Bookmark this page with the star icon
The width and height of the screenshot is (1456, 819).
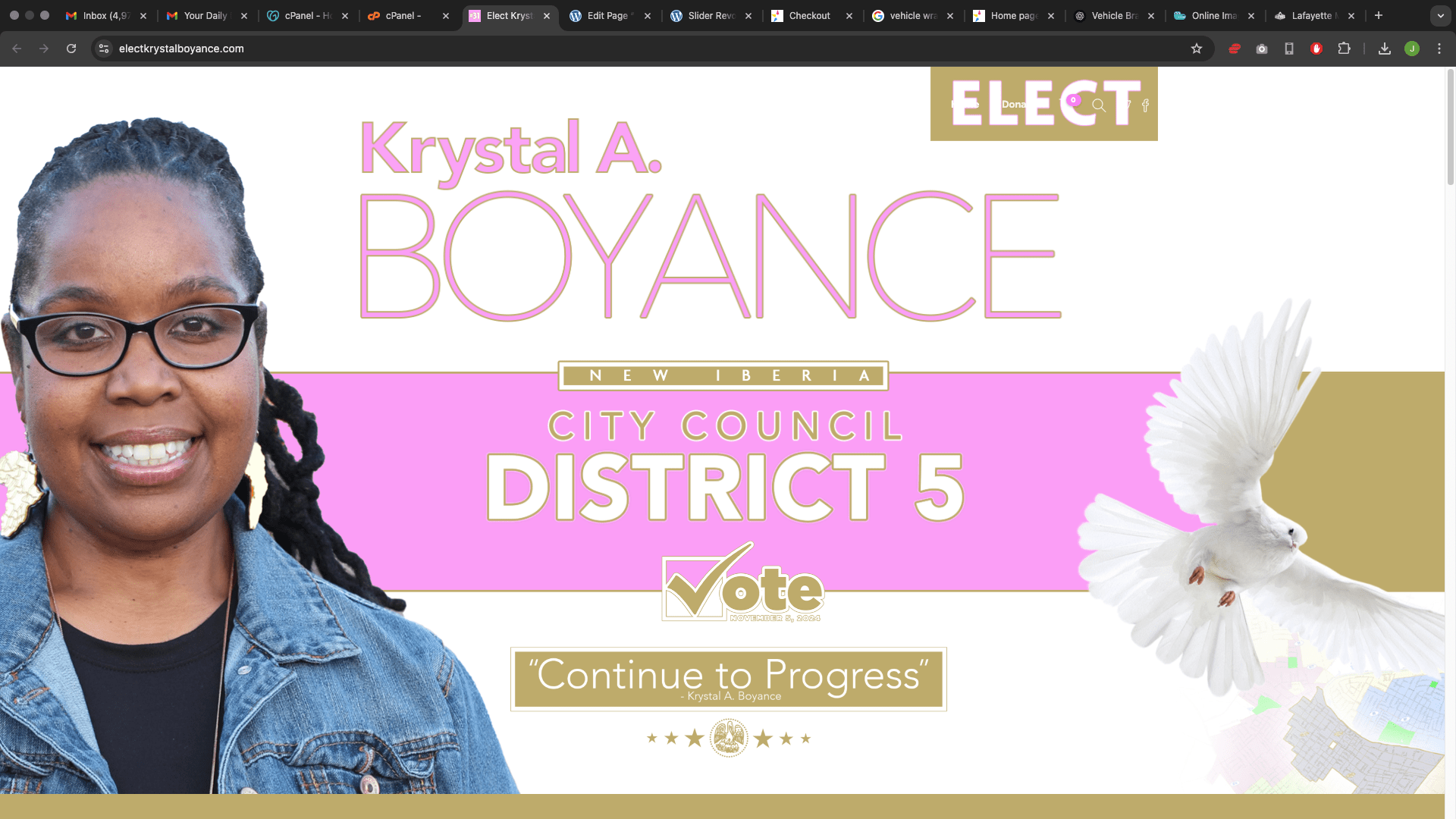coord(1197,49)
